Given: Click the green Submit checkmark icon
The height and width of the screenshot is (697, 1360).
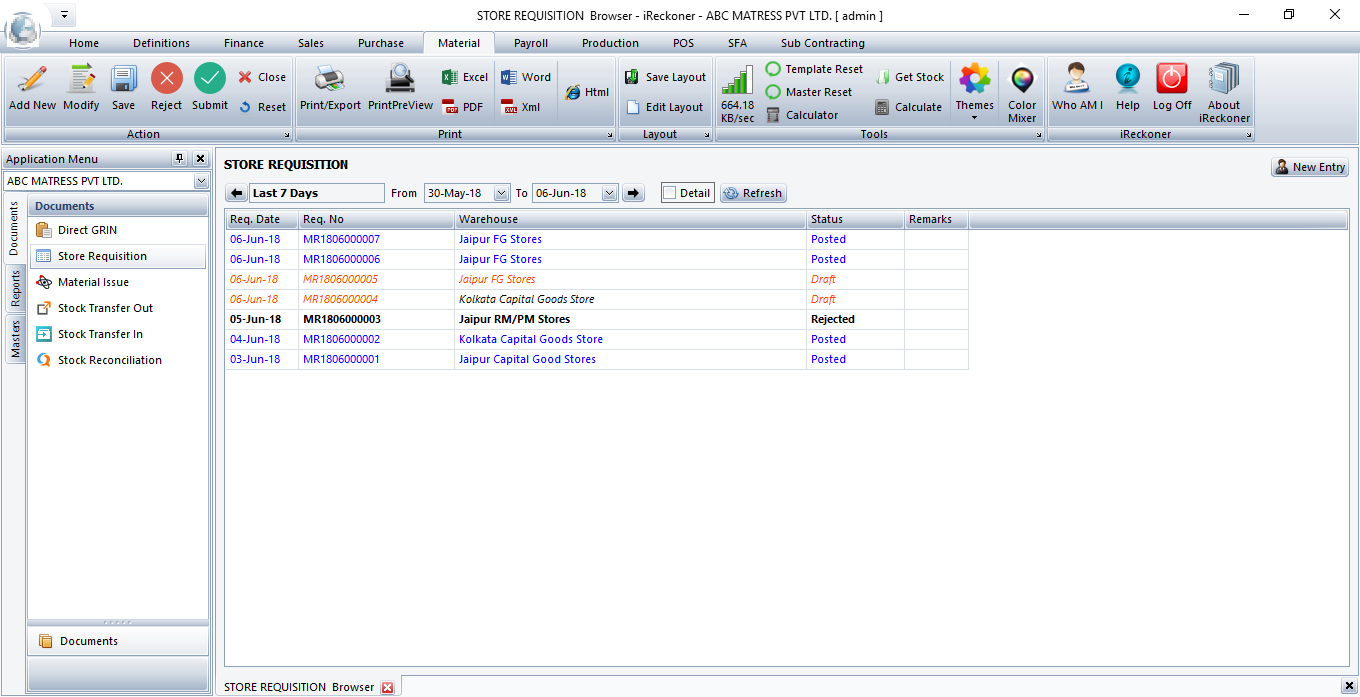Looking at the screenshot, I should tap(210, 80).
